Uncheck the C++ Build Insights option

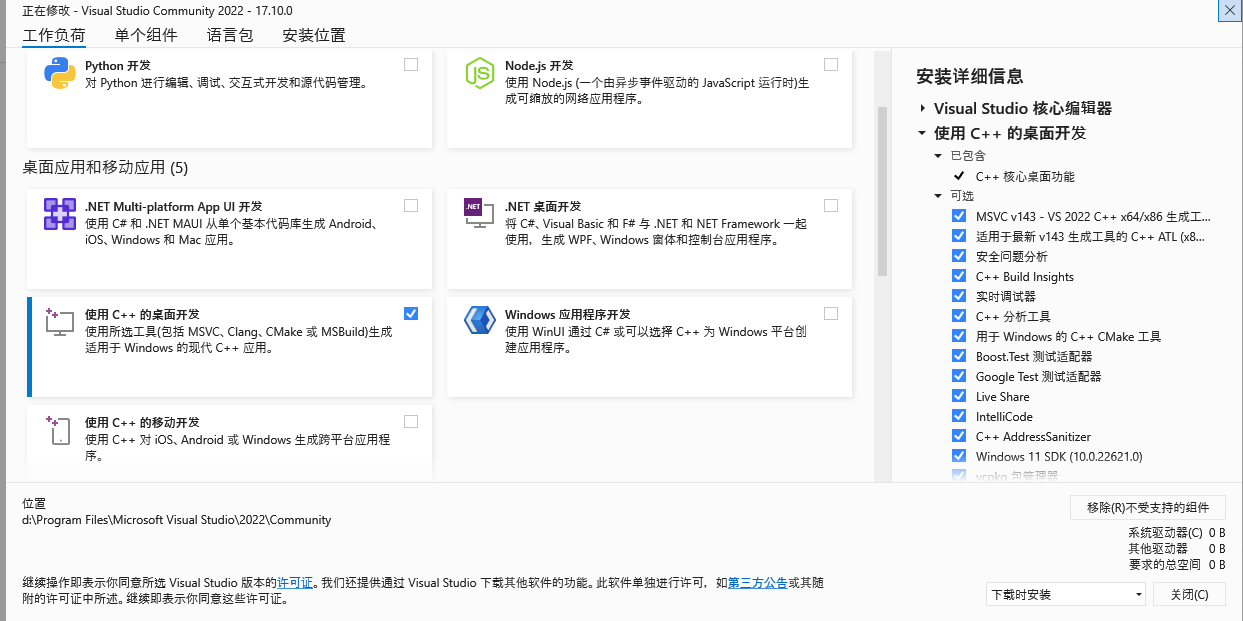pyautogui.click(x=959, y=276)
